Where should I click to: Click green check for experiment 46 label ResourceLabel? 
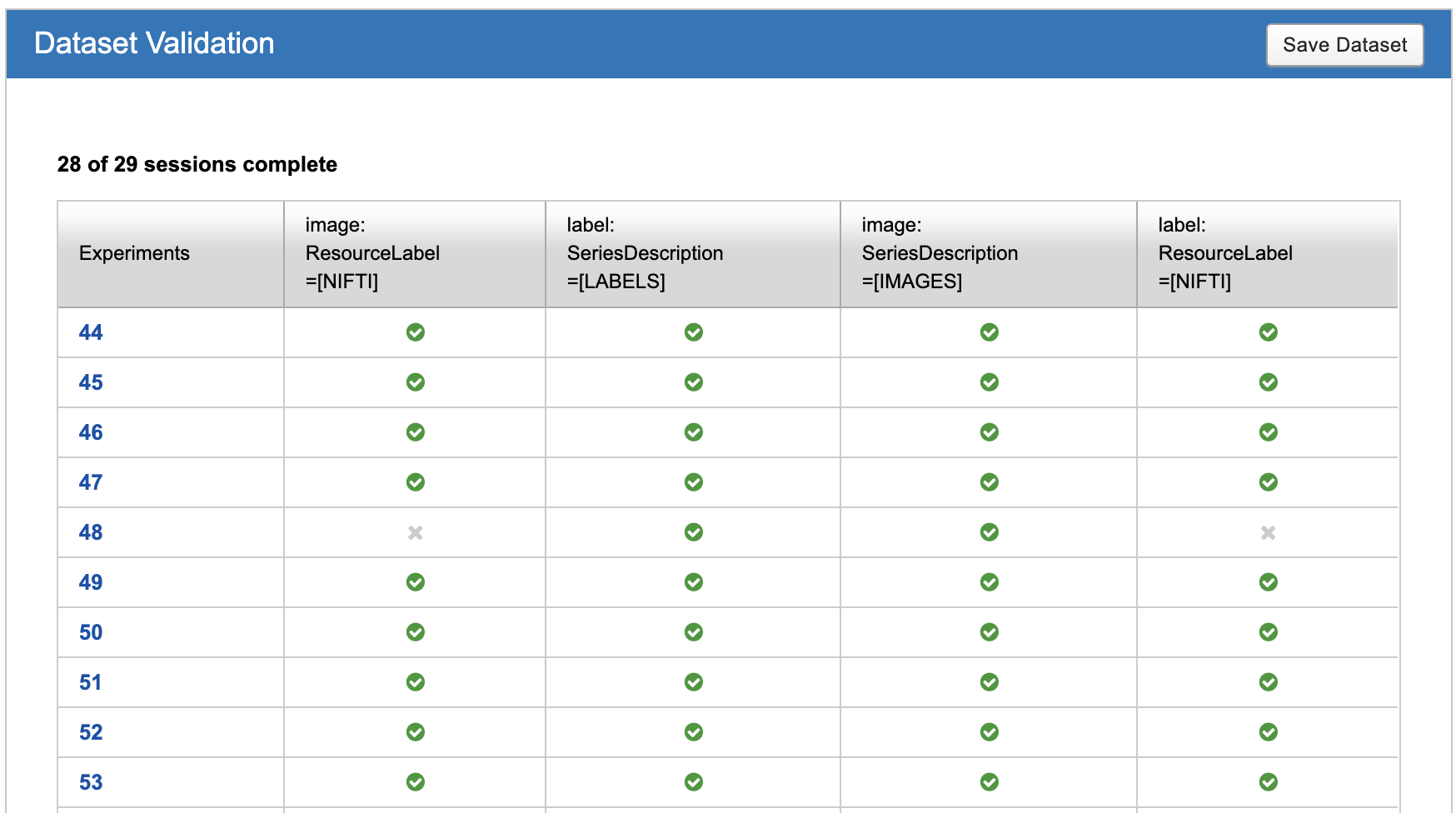(x=1268, y=432)
